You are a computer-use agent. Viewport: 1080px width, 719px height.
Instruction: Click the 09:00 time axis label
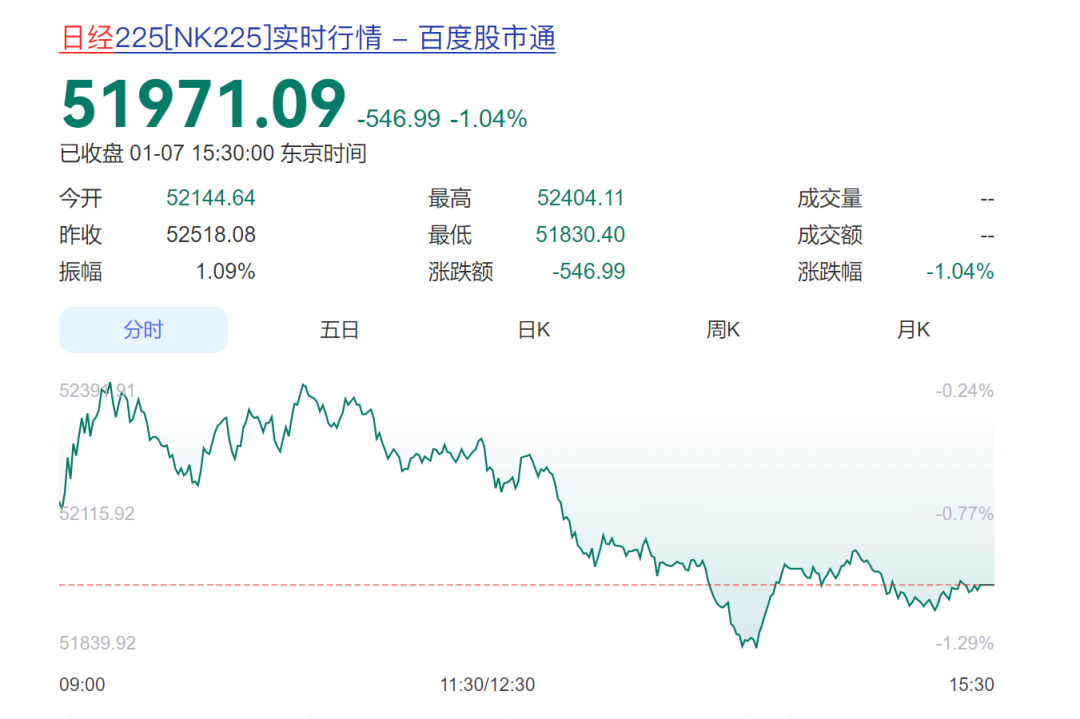(x=82, y=685)
